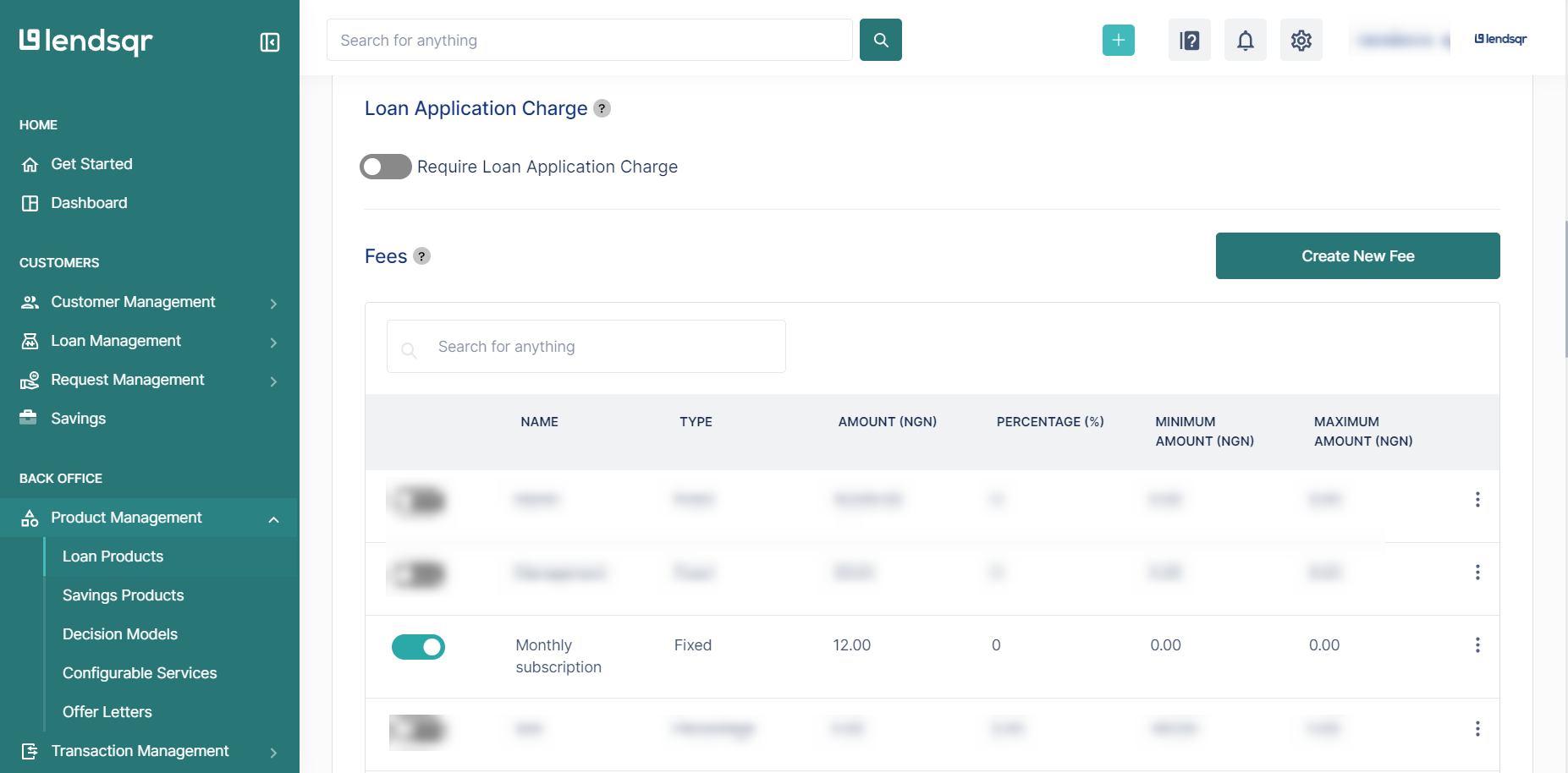
Task: Expand Request Management chevron
Action: [x=273, y=381]
